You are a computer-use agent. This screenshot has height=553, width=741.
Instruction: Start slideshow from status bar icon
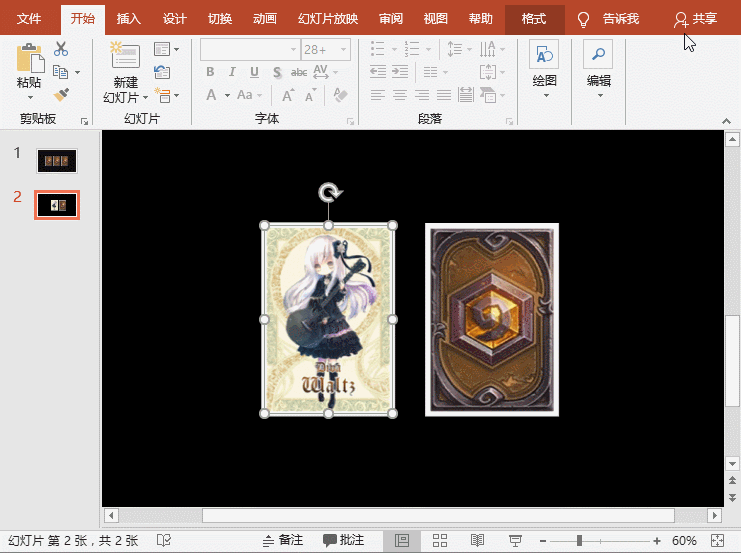pyautogui.click(x=515, y=540)
